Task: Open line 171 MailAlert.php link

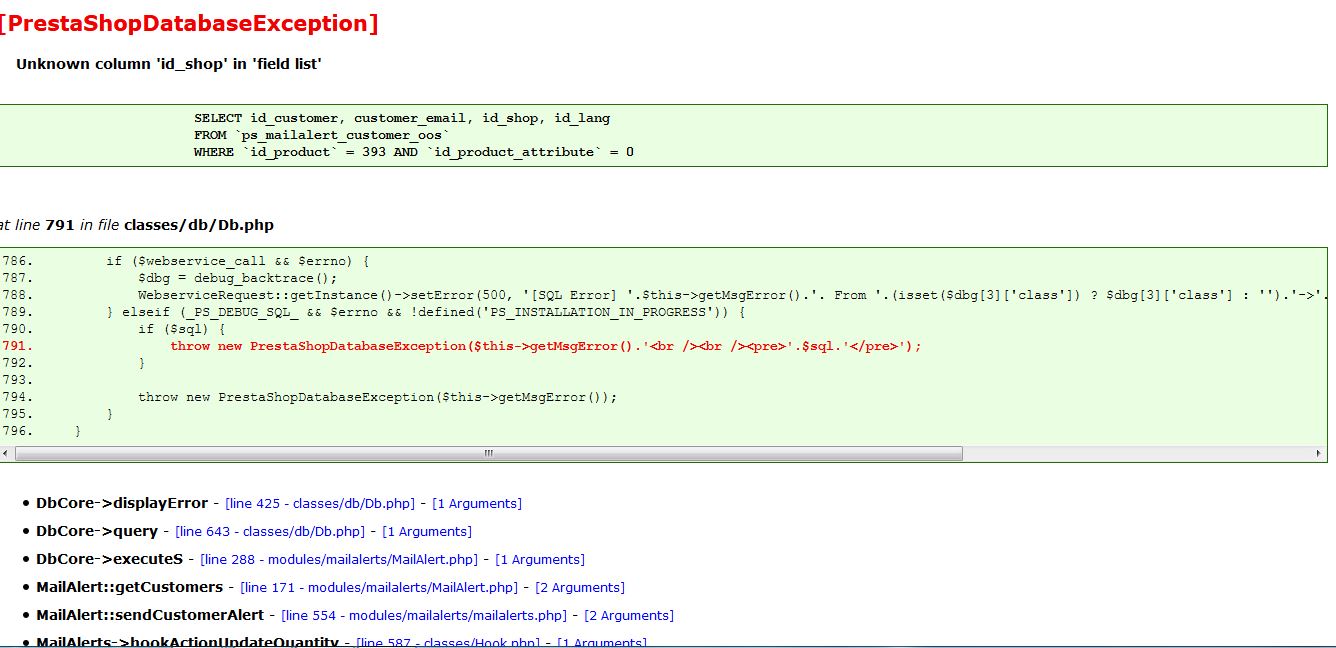Action: click(379, 587)
